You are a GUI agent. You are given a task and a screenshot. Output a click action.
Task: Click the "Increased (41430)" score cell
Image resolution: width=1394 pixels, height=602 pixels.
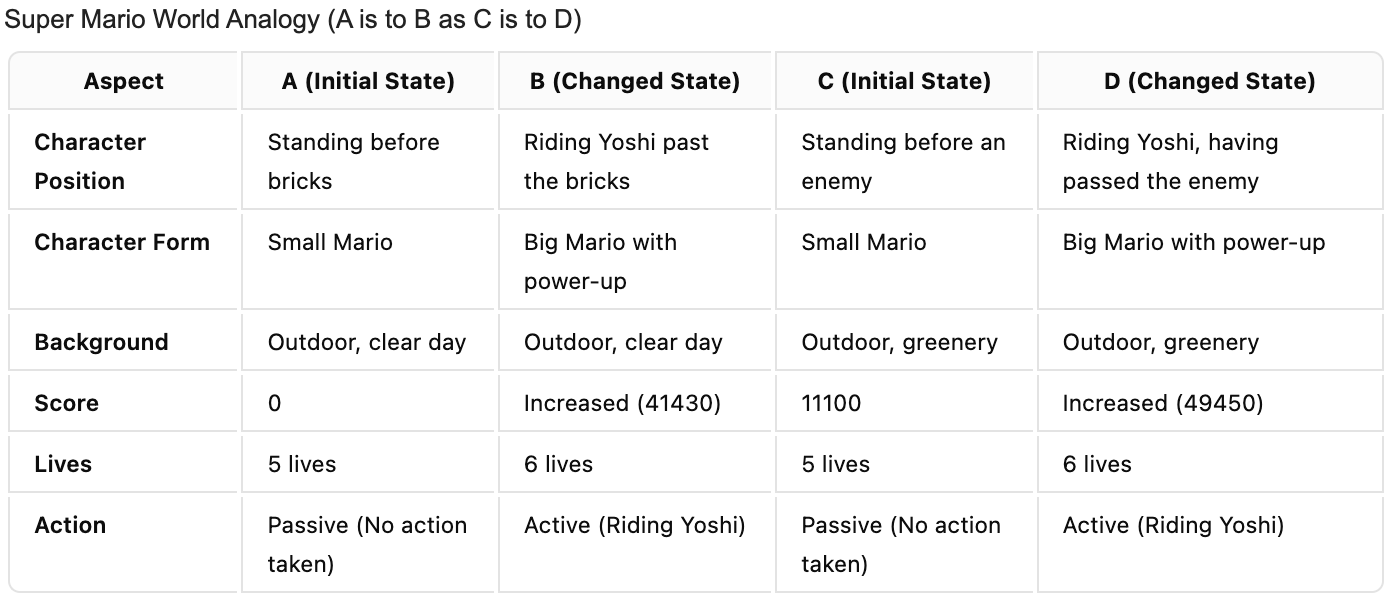(x=622, y=403)
